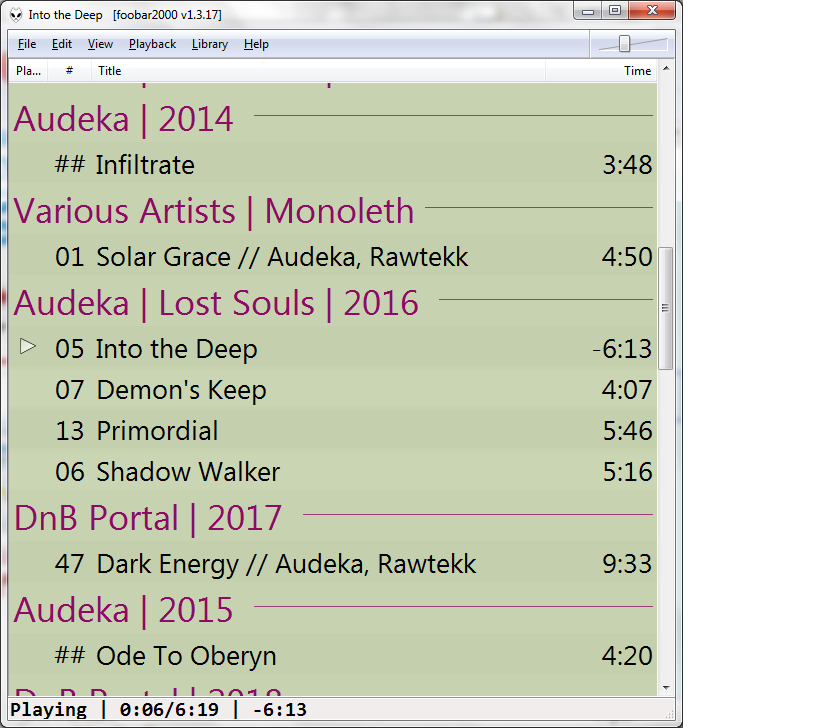The image size is (827, 728).
Task: Open the View menu
Action: [100, 44]
